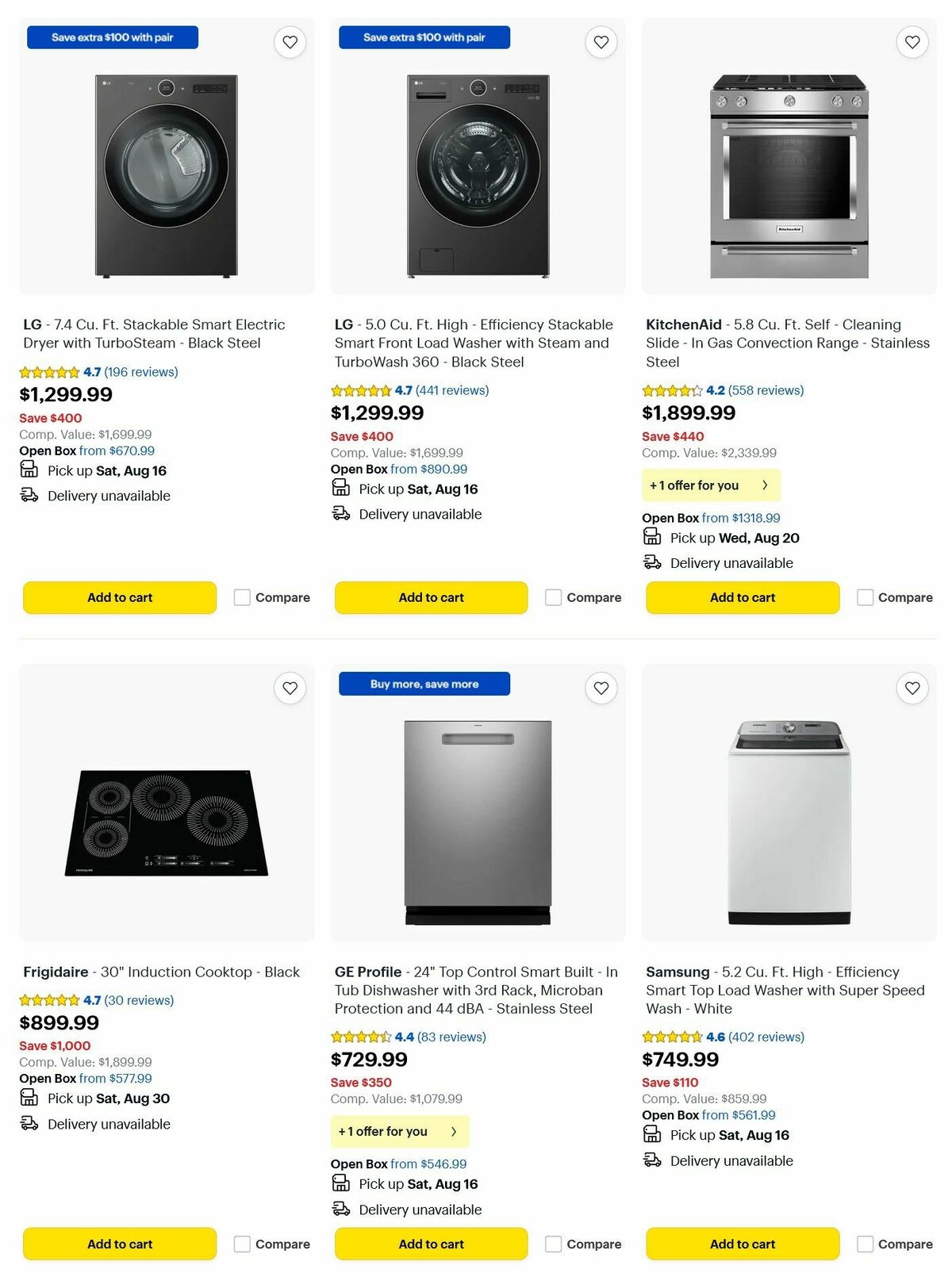
Task: Enable Compare on the KitchenAid range
Action: [x=864, y=596]
